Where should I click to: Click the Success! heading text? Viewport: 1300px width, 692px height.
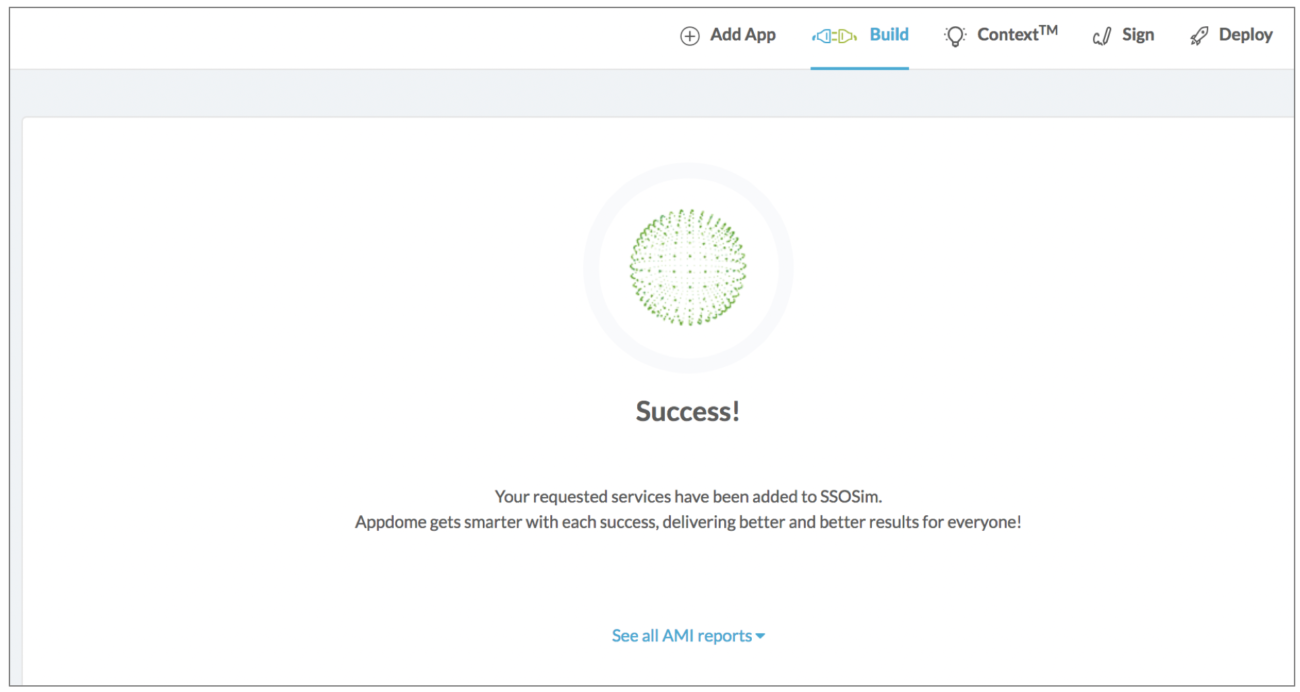pyautogui.click(x=687, y=410)
